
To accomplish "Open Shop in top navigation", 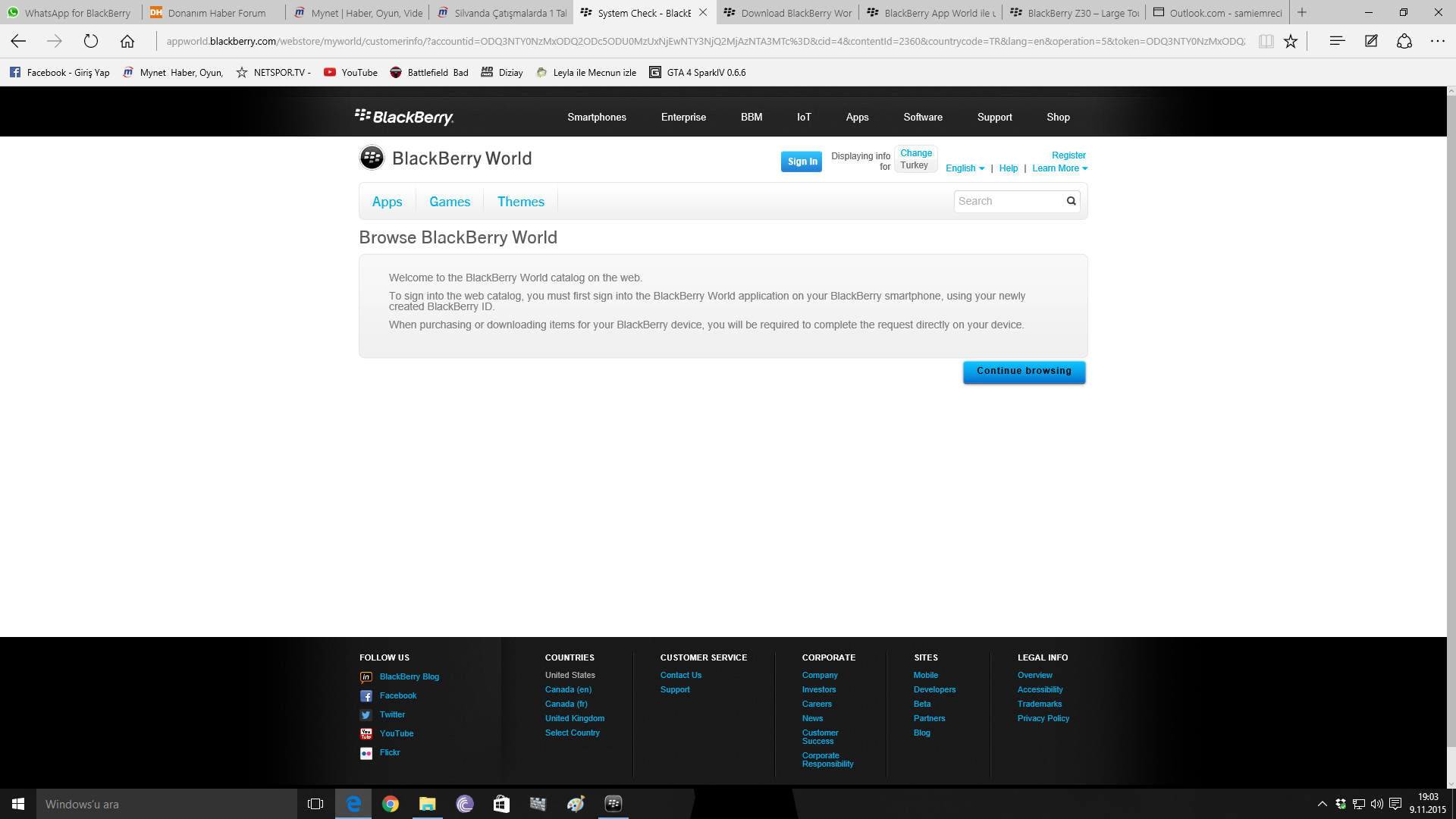I will 1058,117.
